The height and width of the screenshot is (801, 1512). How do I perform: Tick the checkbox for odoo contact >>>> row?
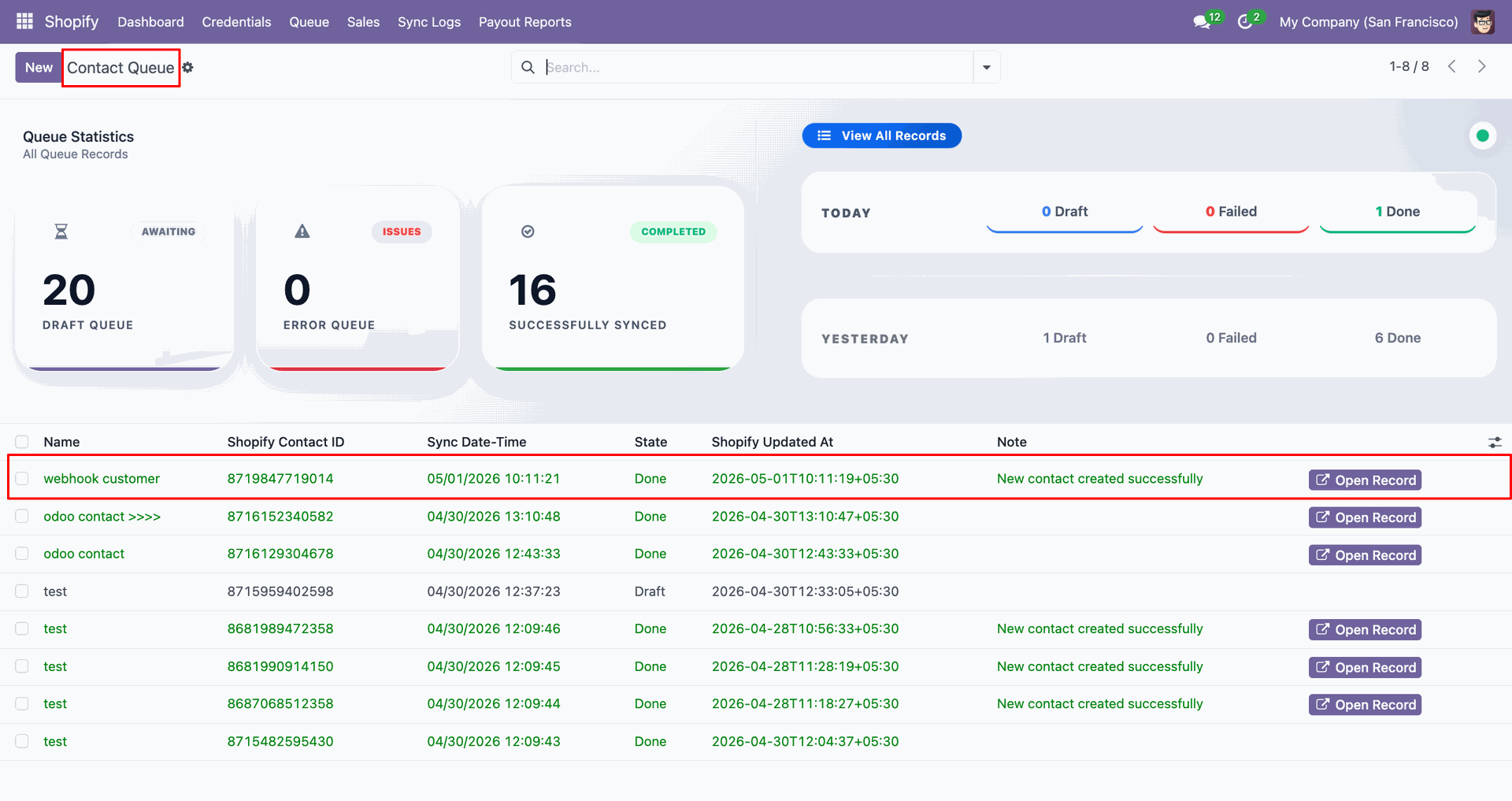pyautogui.click(x=22, y=517)
